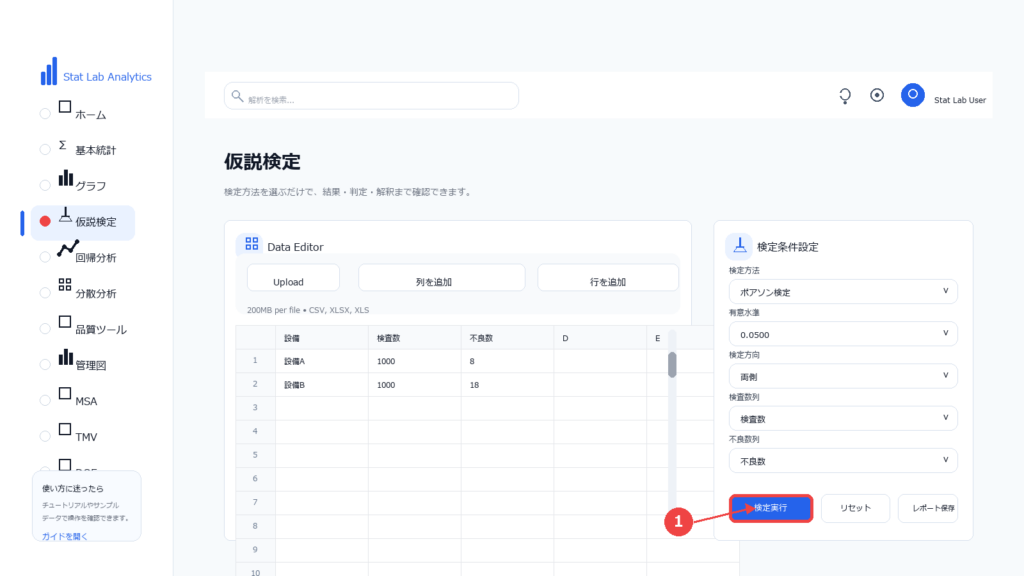
Task: Click the Stat Lab Analytics bar logo
Action: pos(49,71)
